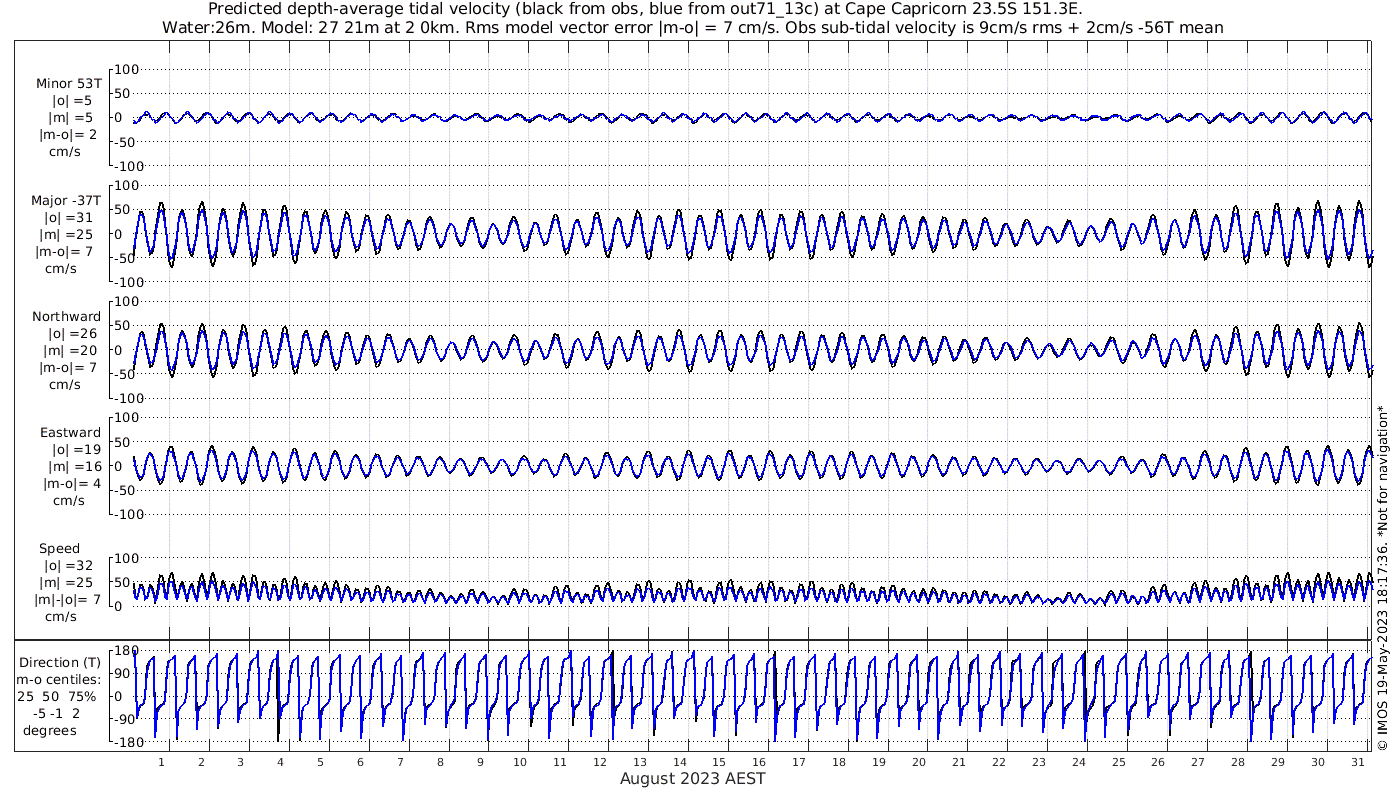Image resolution: width=1400 pixels, height=800 pixels.
Task: Click the '|o| =32' value in Speed panel
Action: pyautogui.click(x=68, y=565)
